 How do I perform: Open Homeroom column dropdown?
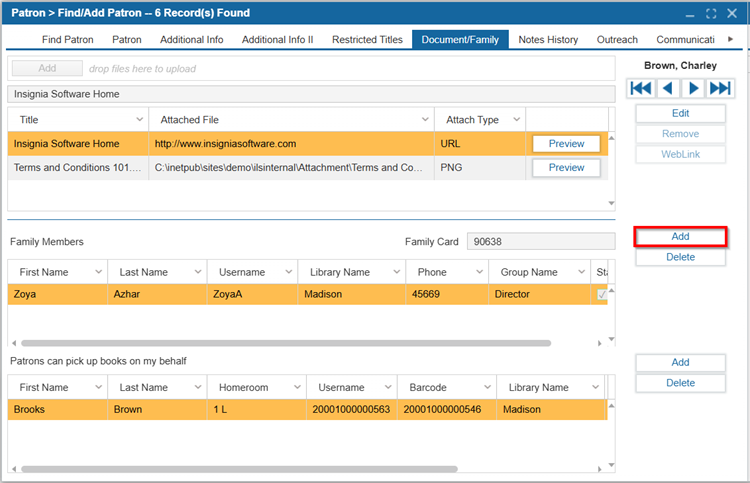coord(297,387)
